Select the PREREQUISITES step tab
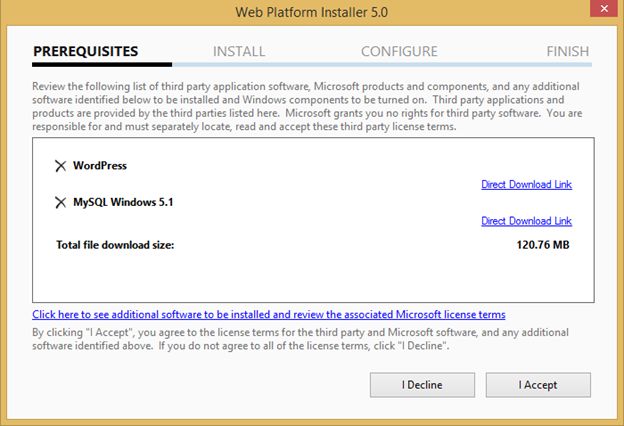624x426 pixels. tap(86, 51)
